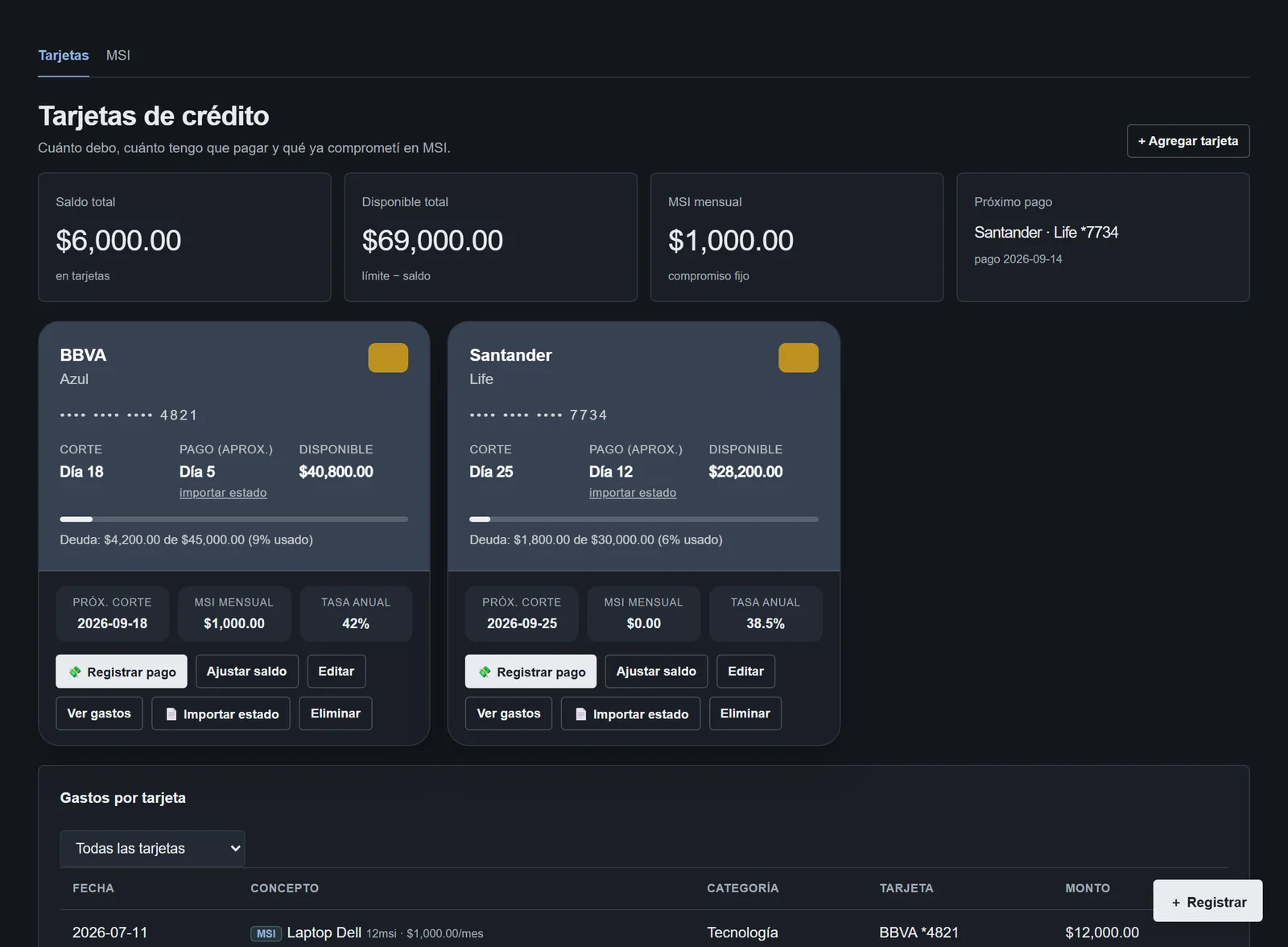Click importar estado link on Santander card

pos(633,493)
